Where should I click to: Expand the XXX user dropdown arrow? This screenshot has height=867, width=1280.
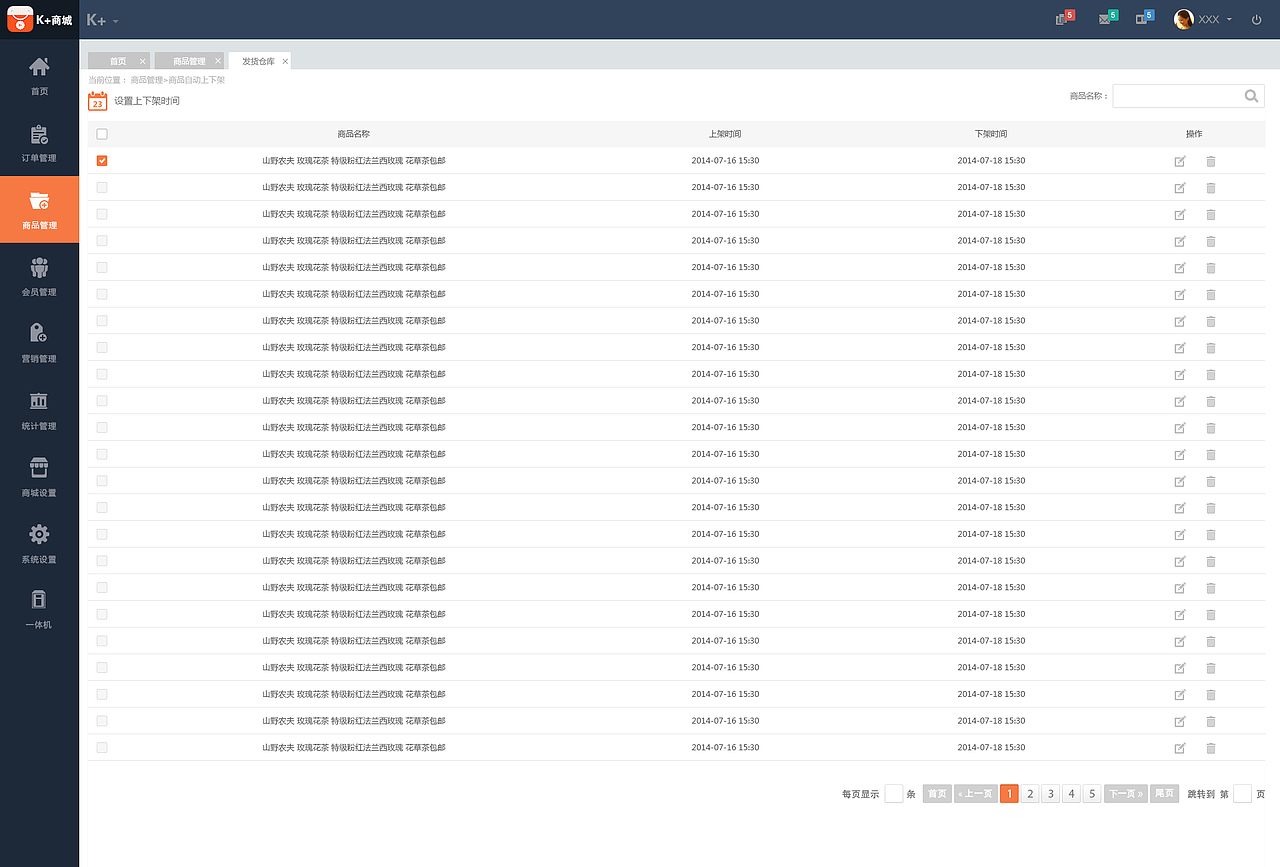tap(1229, 20)
